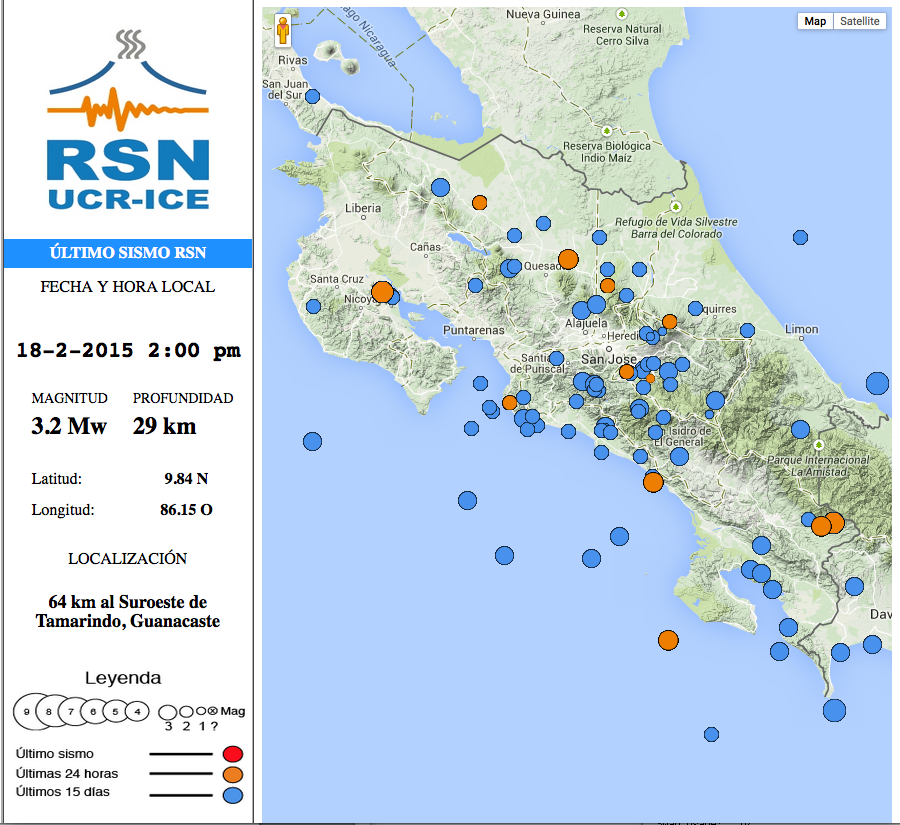
Task: Click the orange Últimas 24 horas legend circle
Action: (x=233, y=774)
